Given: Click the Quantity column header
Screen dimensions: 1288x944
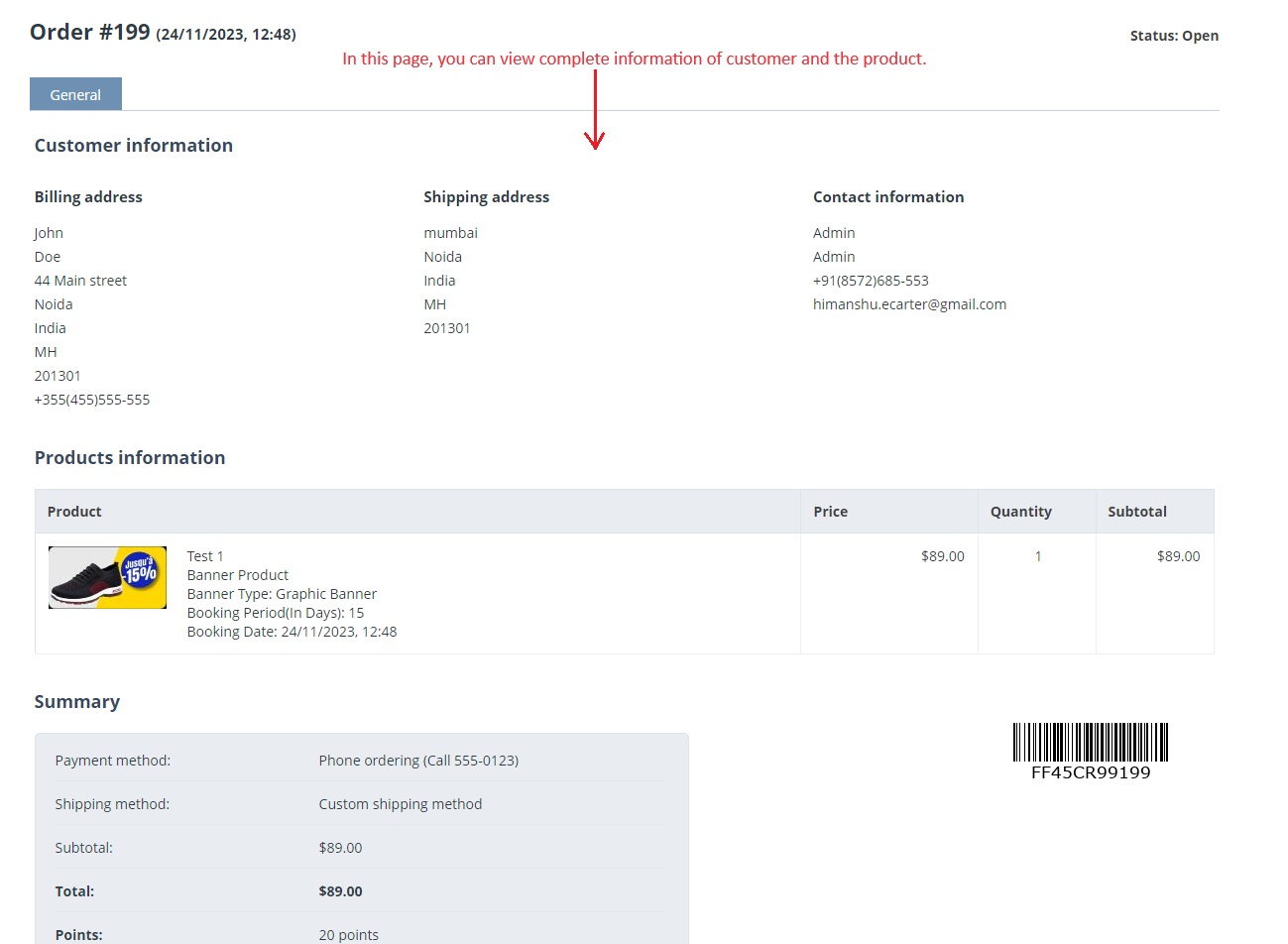Looking at the screenshot, I should point(1020,512).
